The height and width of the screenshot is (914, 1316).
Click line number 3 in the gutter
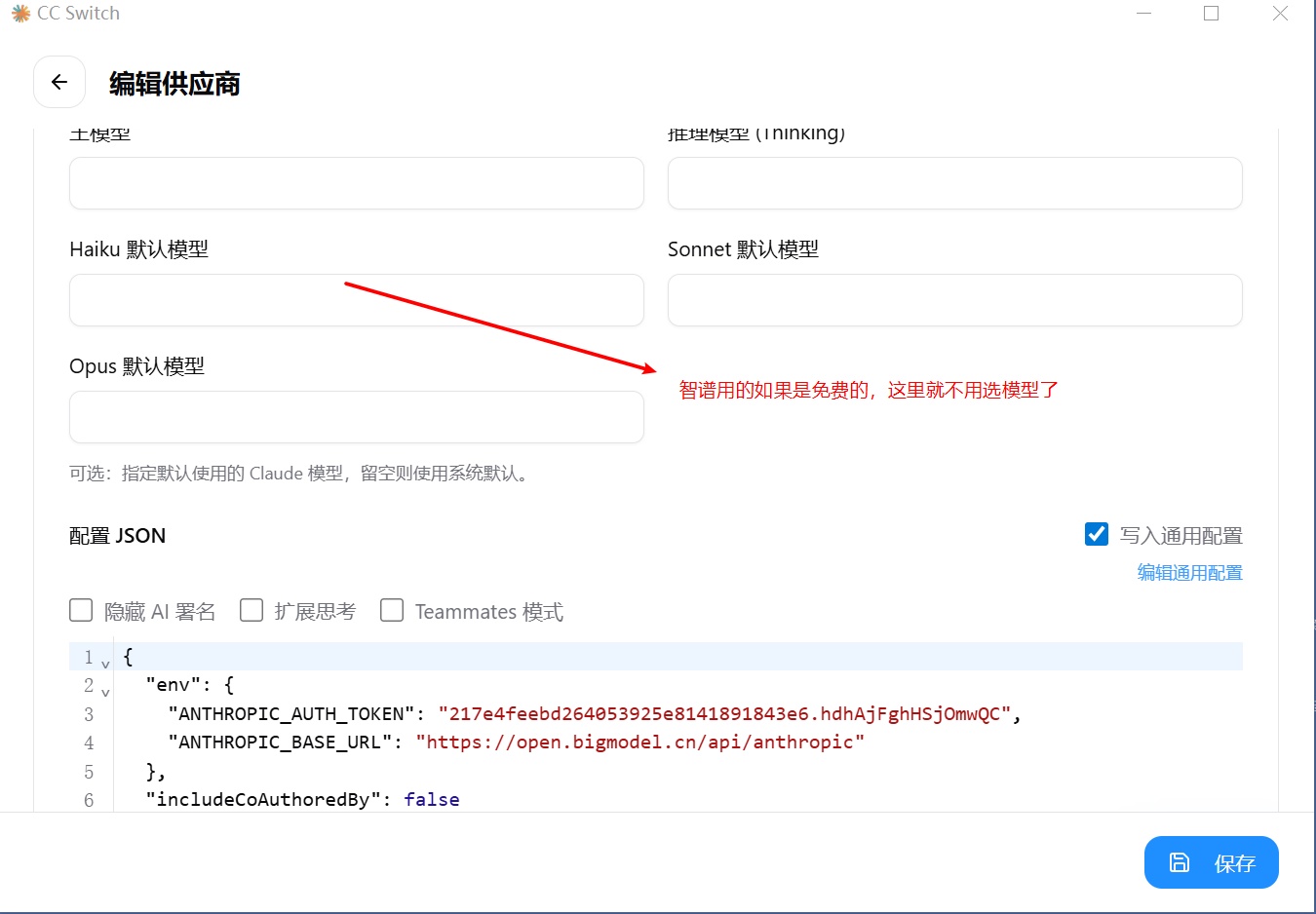tap(89, 714)
